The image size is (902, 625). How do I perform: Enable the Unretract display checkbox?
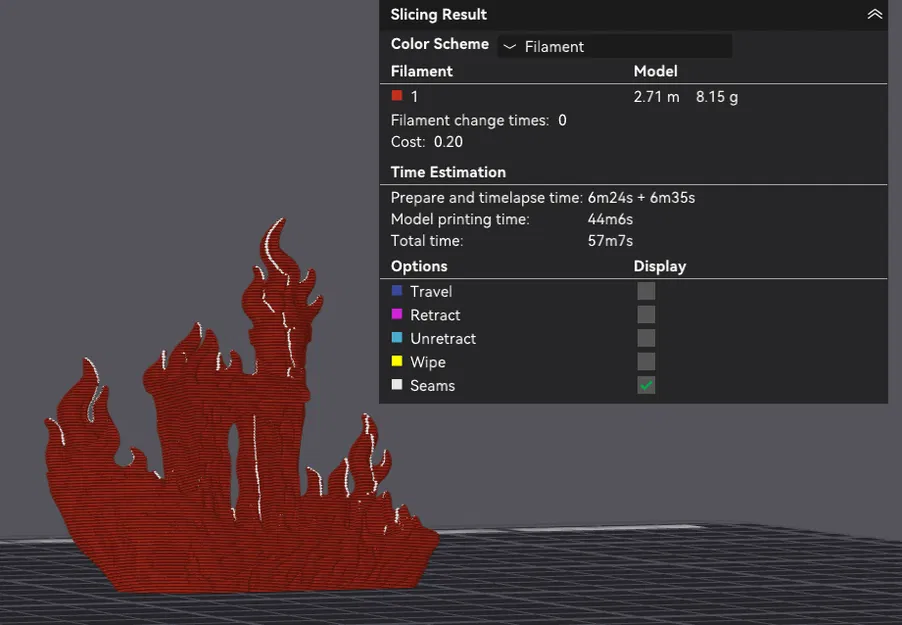(x=645, y=337)
